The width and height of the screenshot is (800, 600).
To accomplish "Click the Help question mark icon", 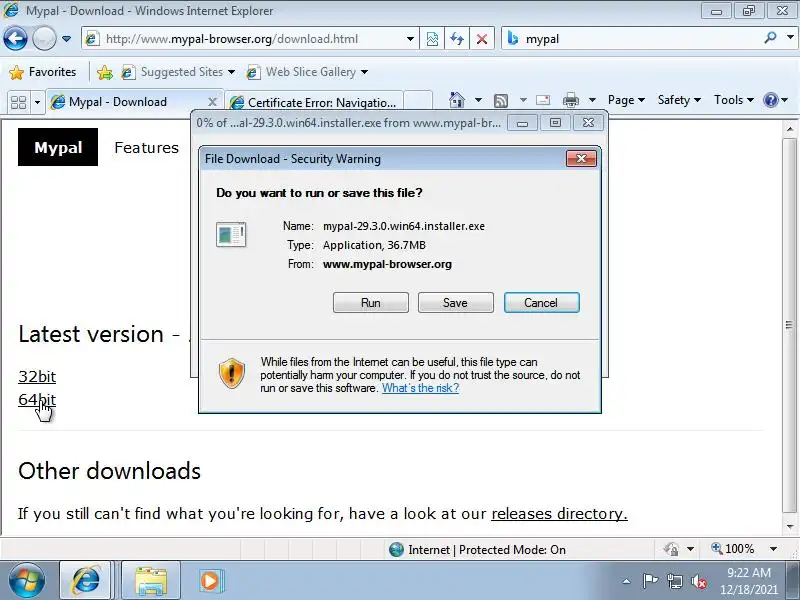I will [770, 100].
